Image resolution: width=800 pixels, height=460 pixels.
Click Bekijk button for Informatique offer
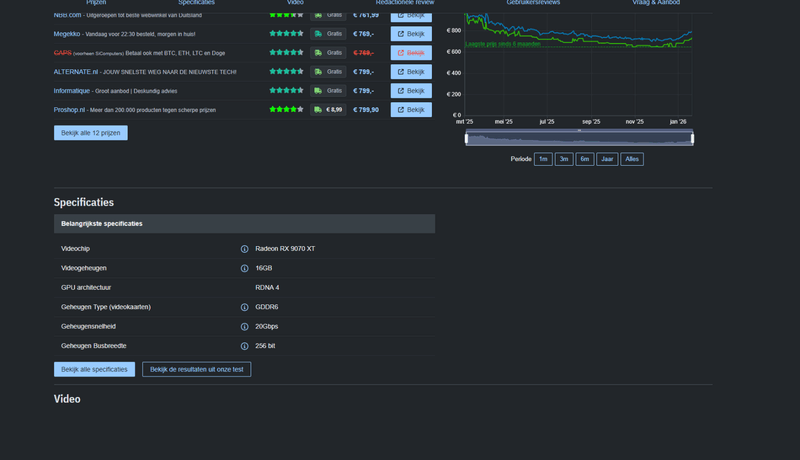click(411, 91)
